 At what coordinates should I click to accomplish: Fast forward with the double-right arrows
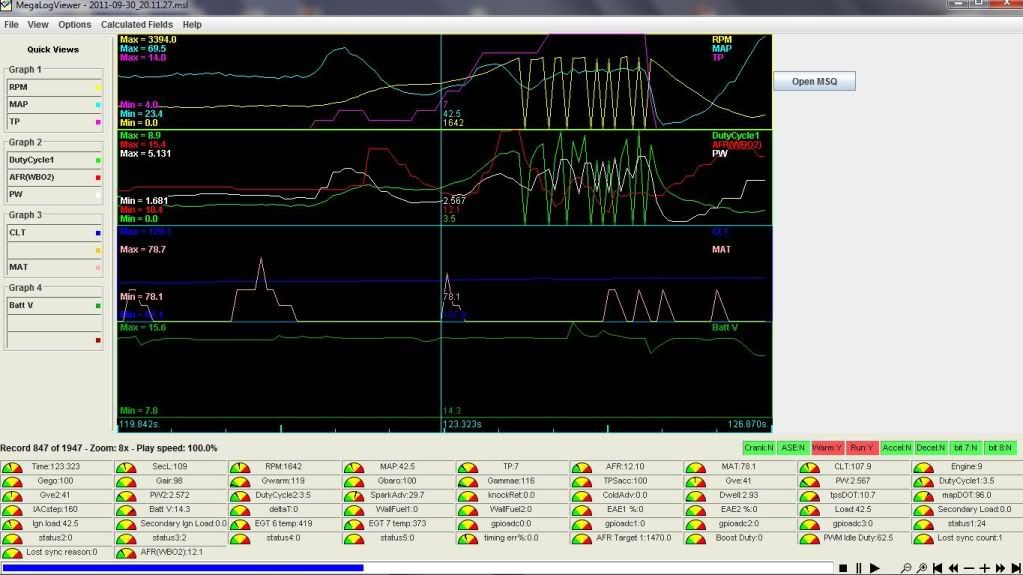1000,568
